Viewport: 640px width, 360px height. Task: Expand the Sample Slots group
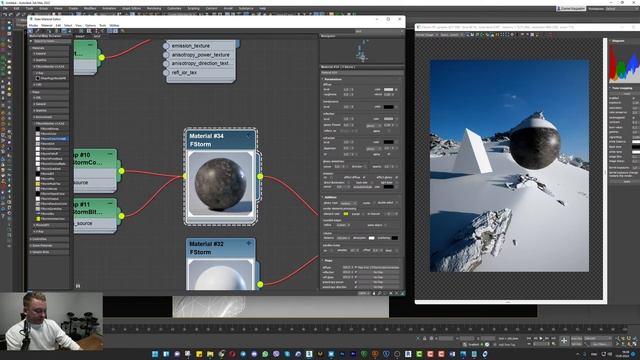tap(50, 252)
